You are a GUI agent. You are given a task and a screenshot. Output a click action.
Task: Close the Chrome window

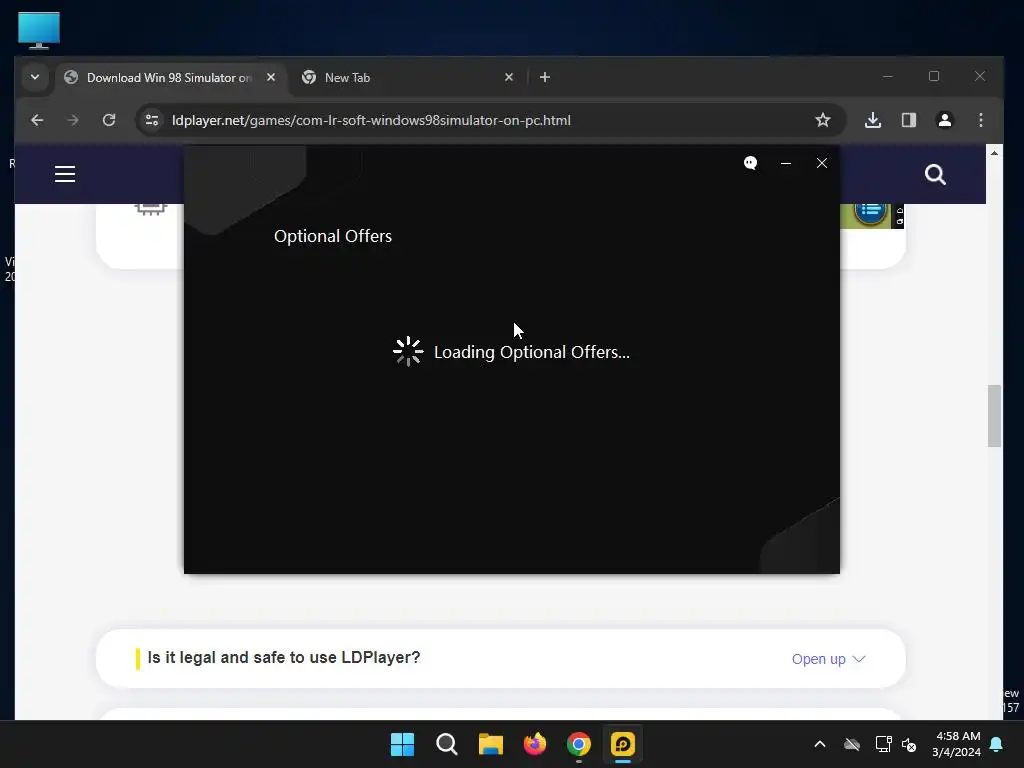coord(980,76)
